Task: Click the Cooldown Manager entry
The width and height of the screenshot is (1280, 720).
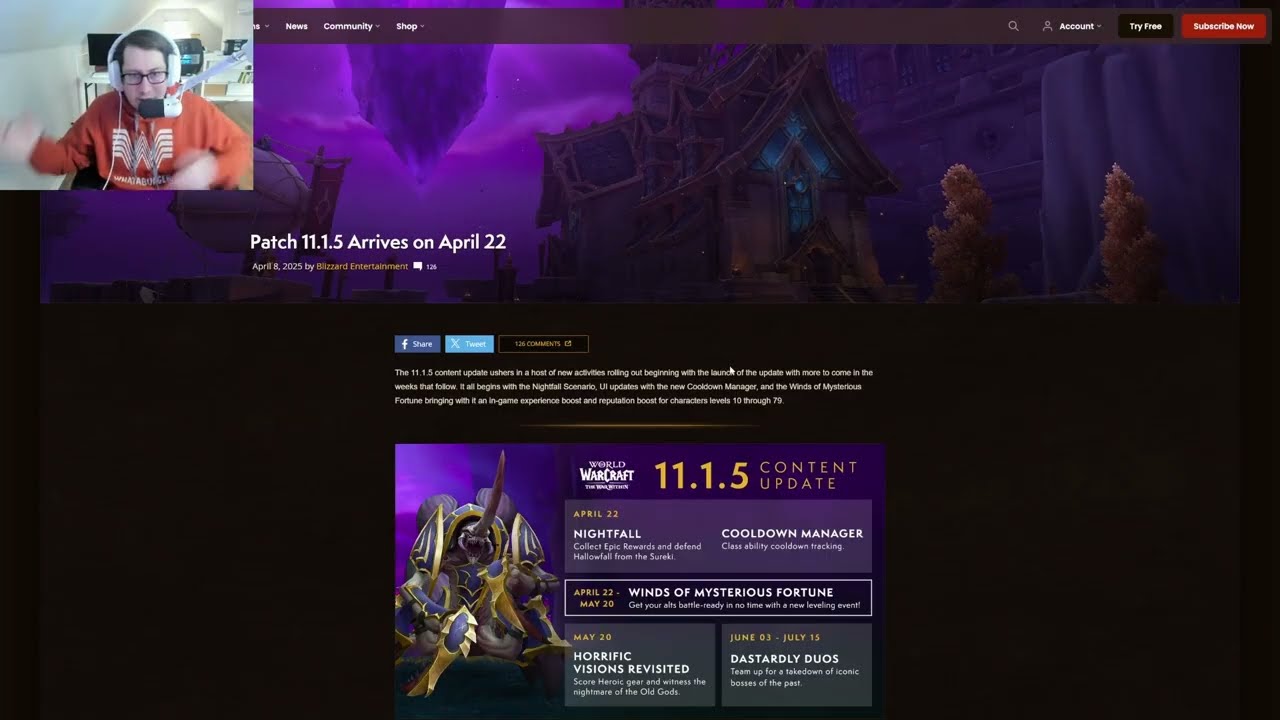Action: [792, 539]
